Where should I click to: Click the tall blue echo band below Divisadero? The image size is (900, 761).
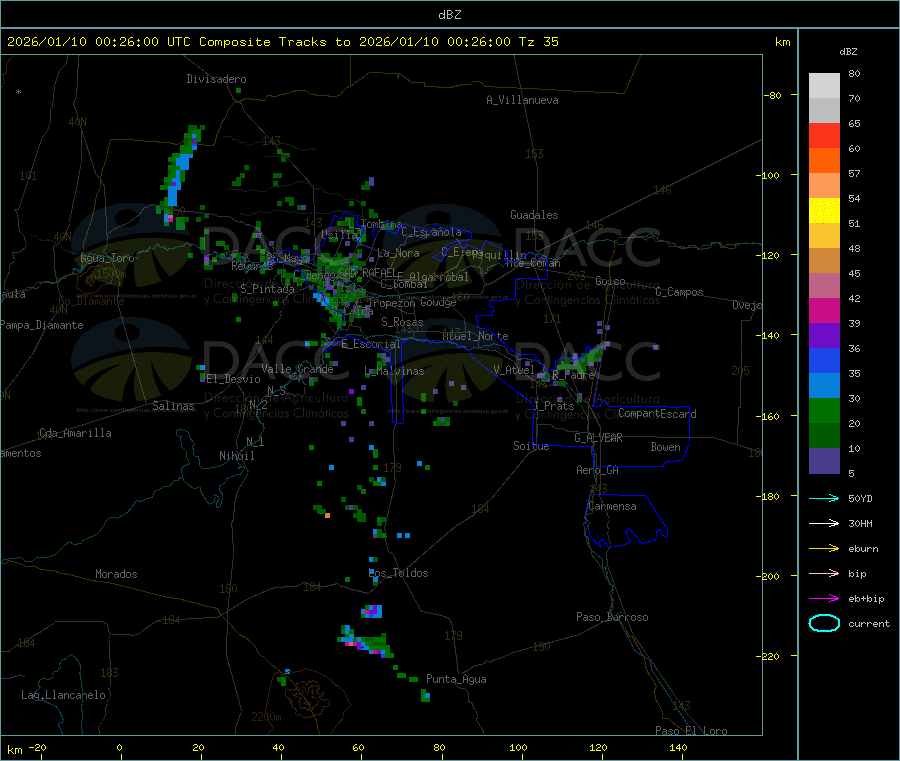tap(180, 169)
